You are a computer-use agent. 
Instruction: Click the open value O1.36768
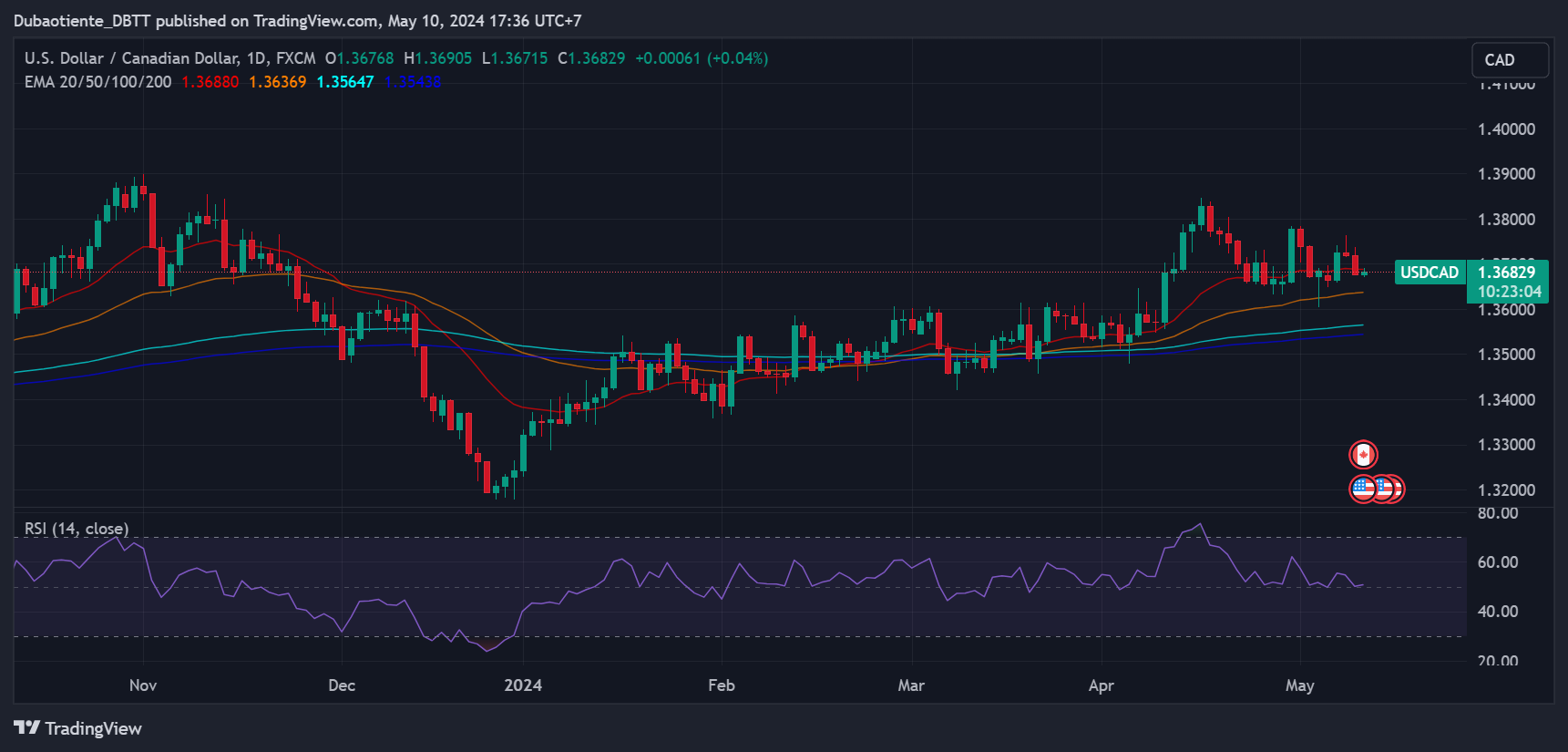359,58
